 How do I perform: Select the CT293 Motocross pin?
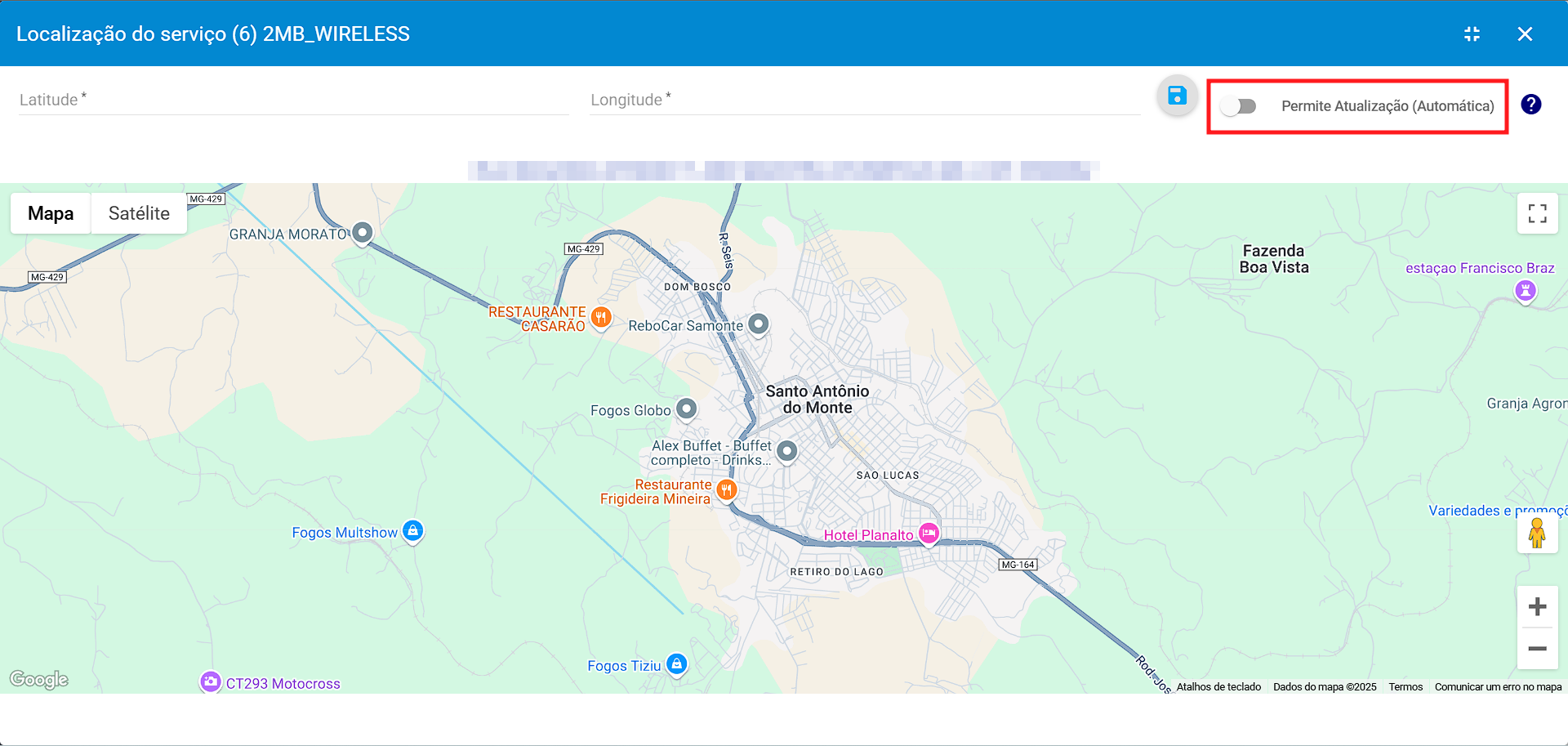(211, 681)
